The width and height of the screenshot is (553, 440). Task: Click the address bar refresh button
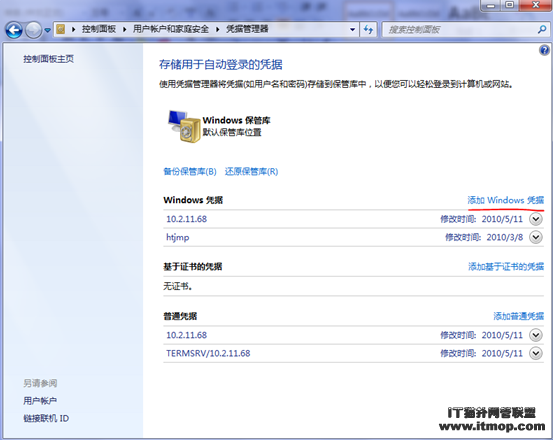click(x=368, y=30)
